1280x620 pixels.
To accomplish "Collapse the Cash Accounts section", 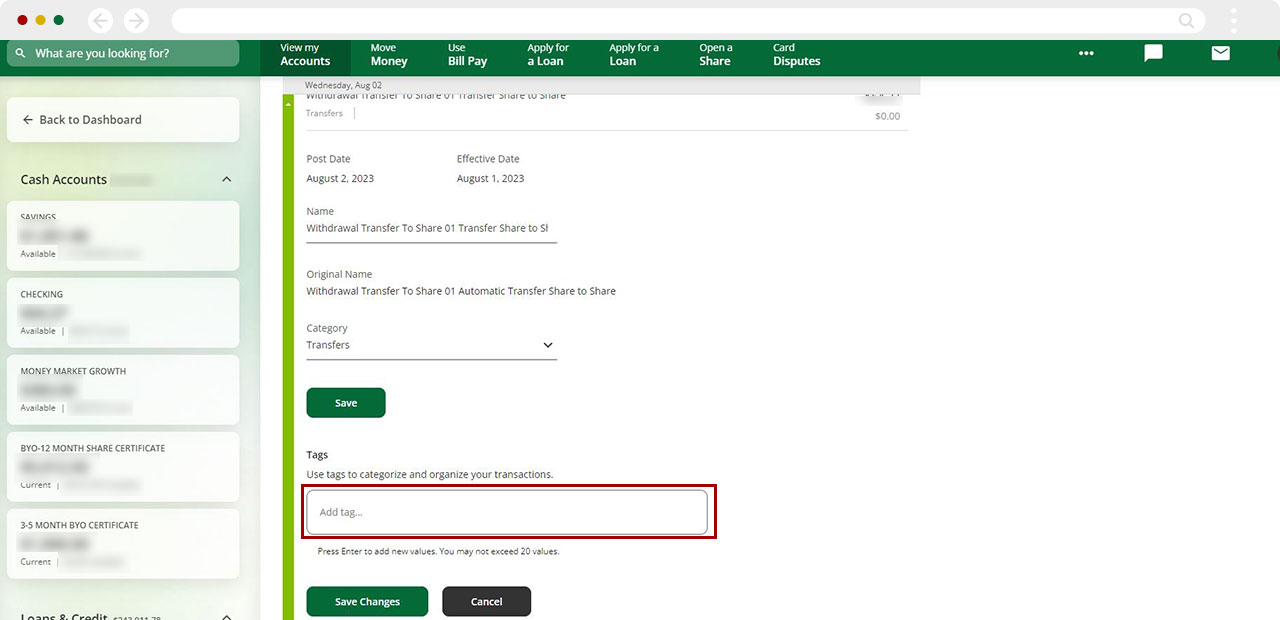I will (226, 180).
